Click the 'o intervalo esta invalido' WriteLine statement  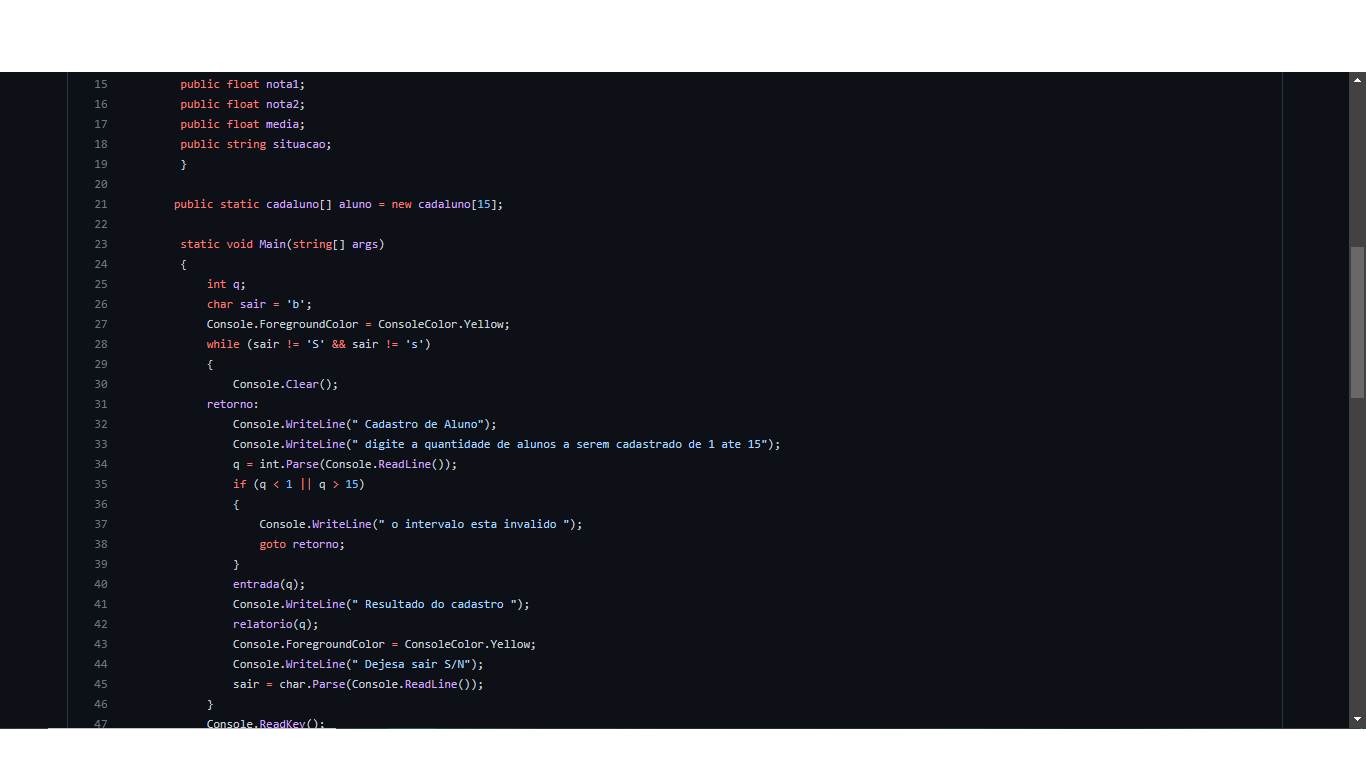(x=421, y=524)
